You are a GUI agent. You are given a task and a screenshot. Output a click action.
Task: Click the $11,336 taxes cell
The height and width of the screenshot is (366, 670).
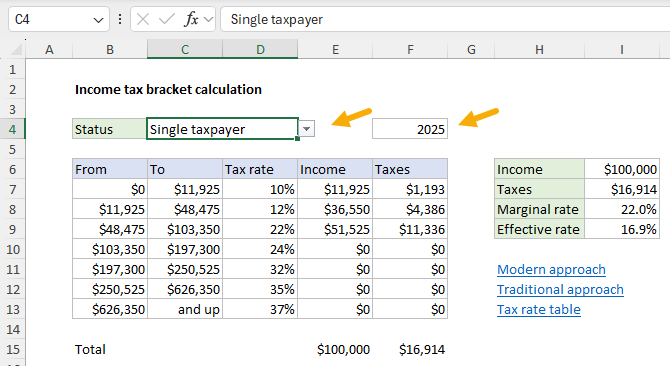coord(410,229)
